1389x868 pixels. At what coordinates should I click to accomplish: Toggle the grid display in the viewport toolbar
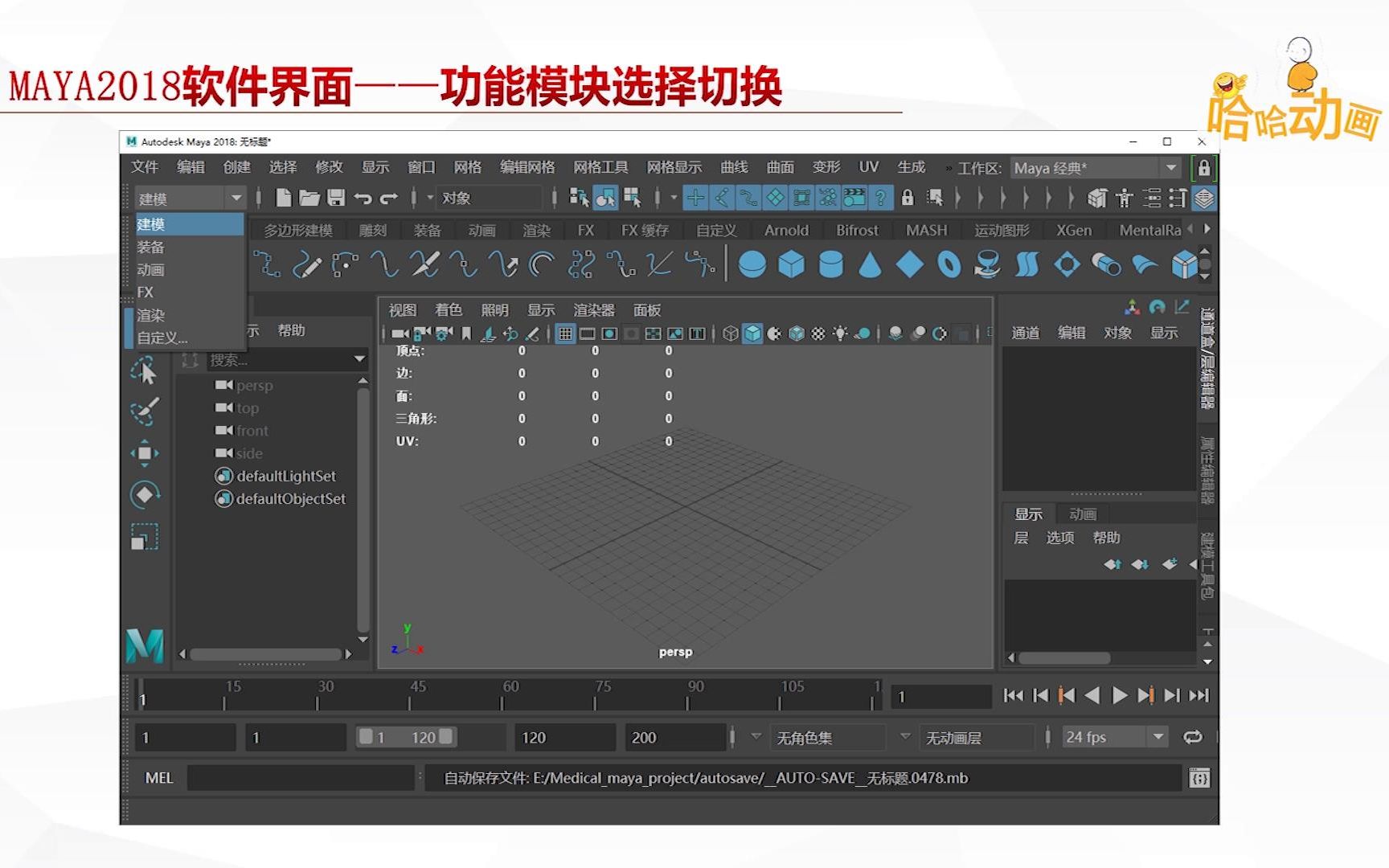click(566, 334)
